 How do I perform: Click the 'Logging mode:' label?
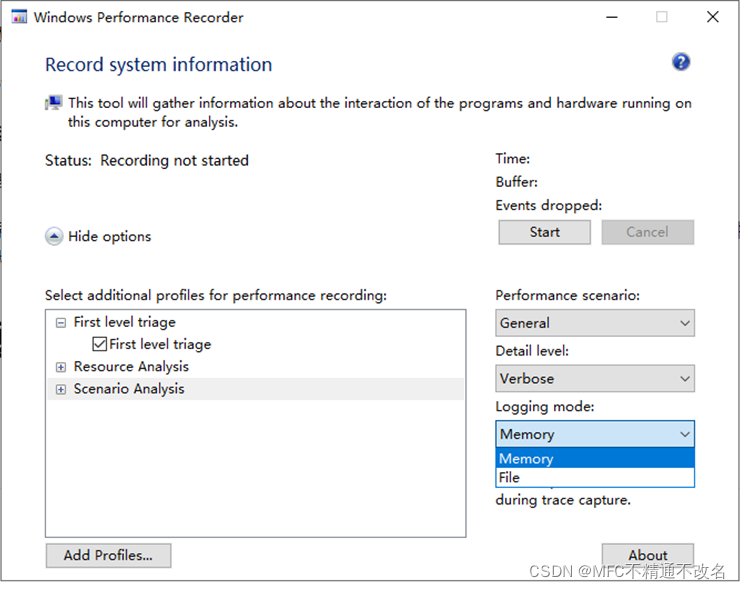[545, 407]
